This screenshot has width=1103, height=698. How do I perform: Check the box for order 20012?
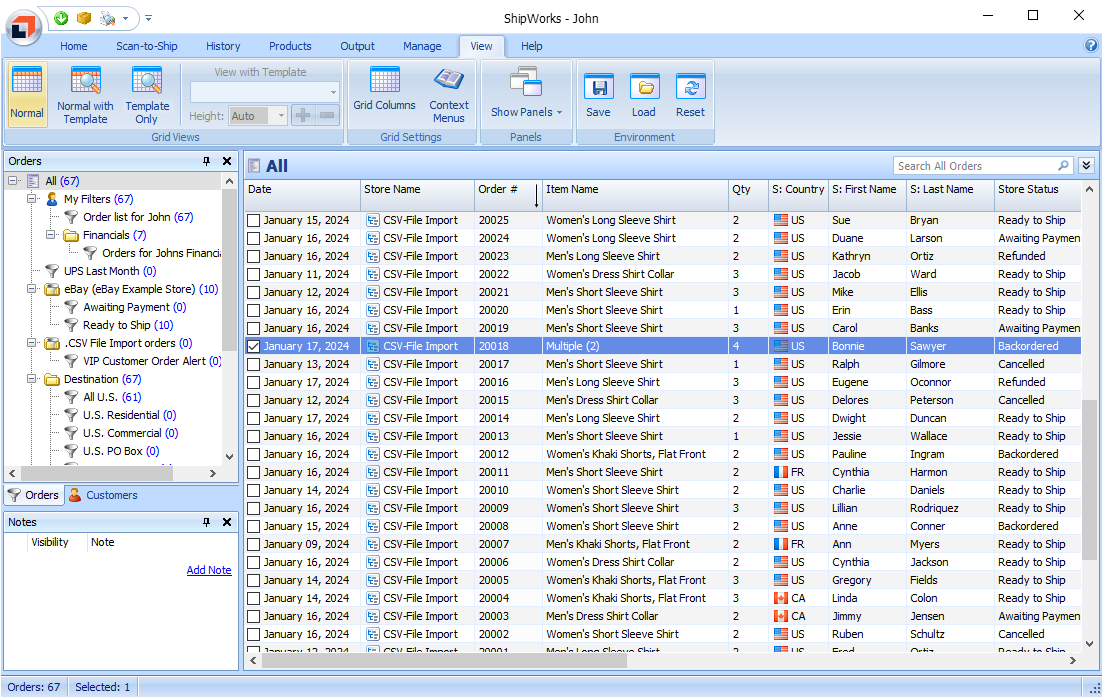tap(254, 455)
